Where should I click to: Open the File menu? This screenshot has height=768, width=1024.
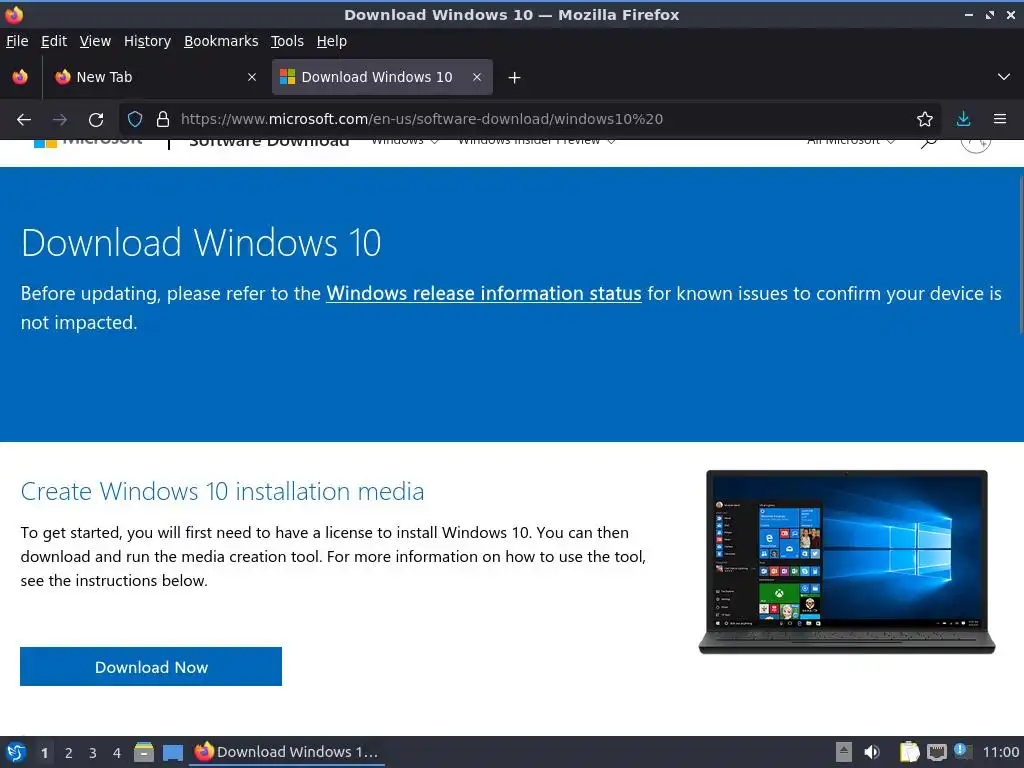pyautogui.click(x=17, y=41)
